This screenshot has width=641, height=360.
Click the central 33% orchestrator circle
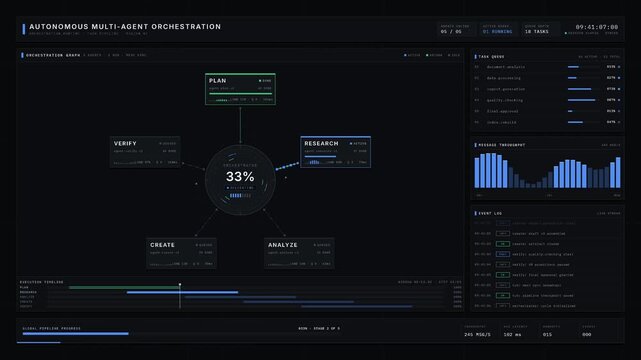[240, 180]
